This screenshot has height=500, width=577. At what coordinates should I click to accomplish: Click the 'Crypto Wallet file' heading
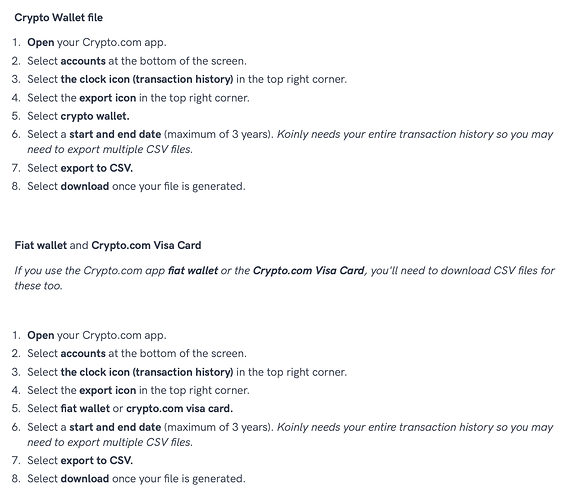coord(59,18)
